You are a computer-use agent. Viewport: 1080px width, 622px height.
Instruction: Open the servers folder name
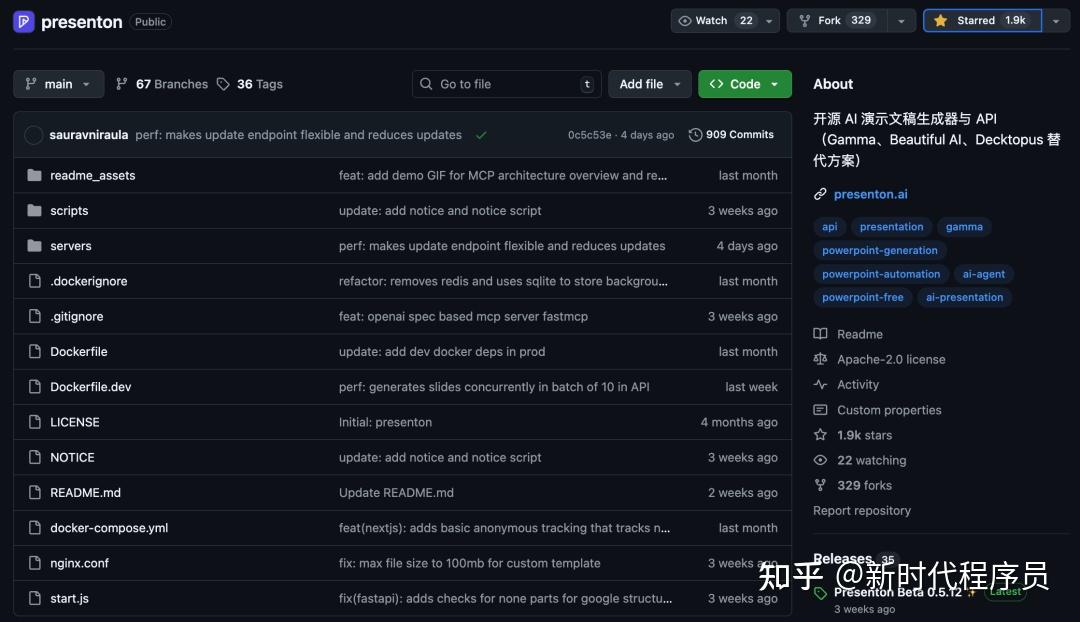point(70,246)
